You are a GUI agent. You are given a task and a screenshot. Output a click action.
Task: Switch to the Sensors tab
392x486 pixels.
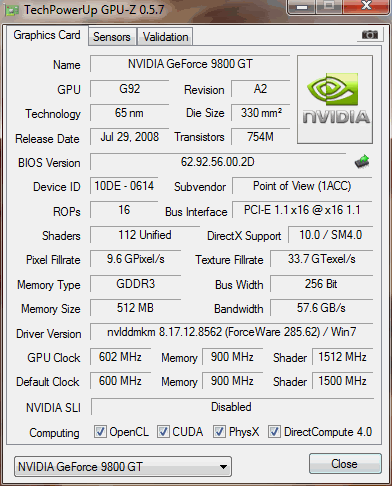(112, 37)
